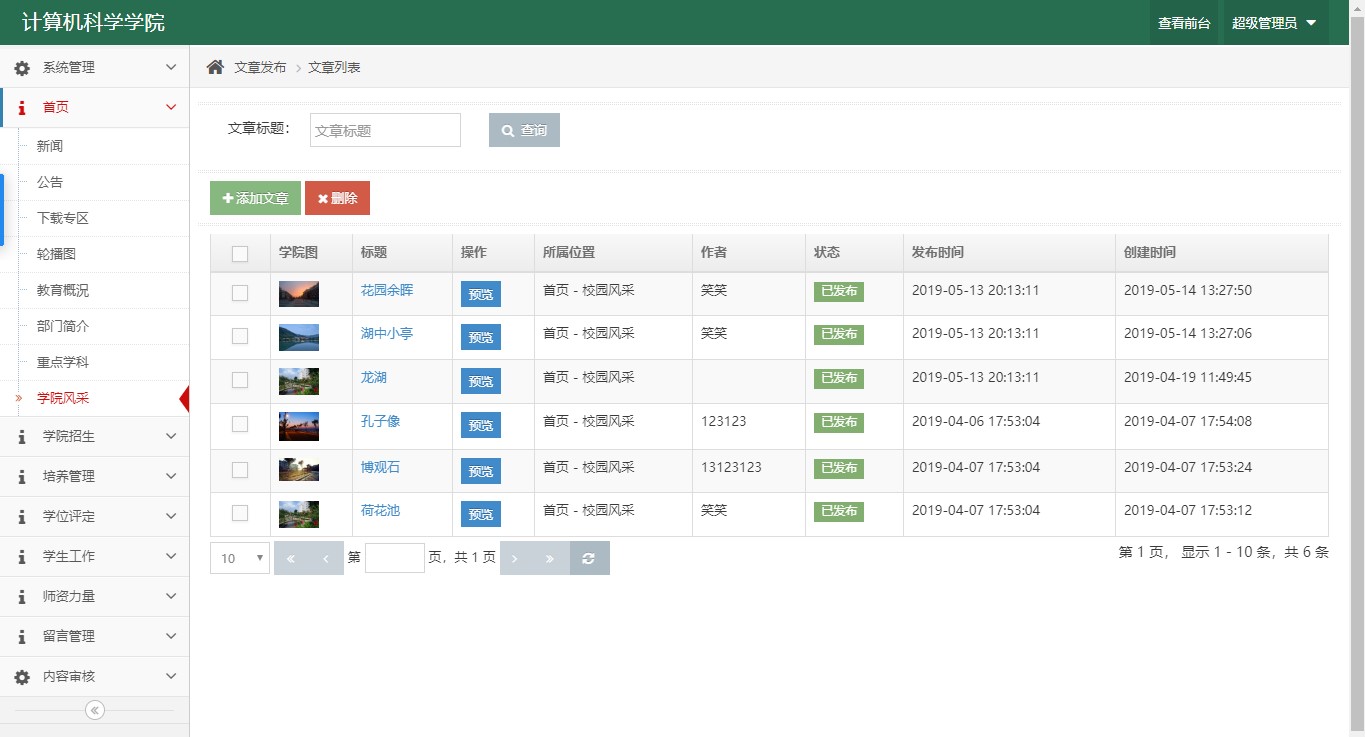
Task: Expand the 学院招生 sidebar section
Action: point(95,436)
